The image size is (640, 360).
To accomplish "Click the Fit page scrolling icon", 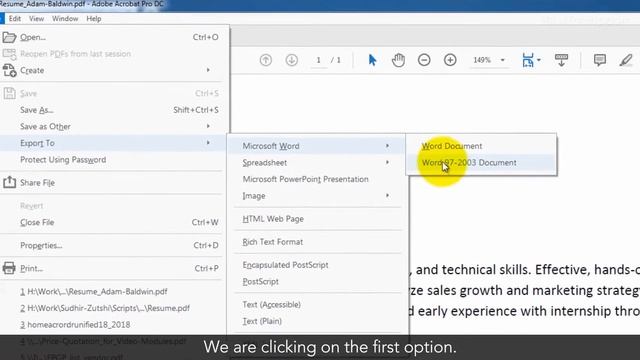I will (528, 60).
